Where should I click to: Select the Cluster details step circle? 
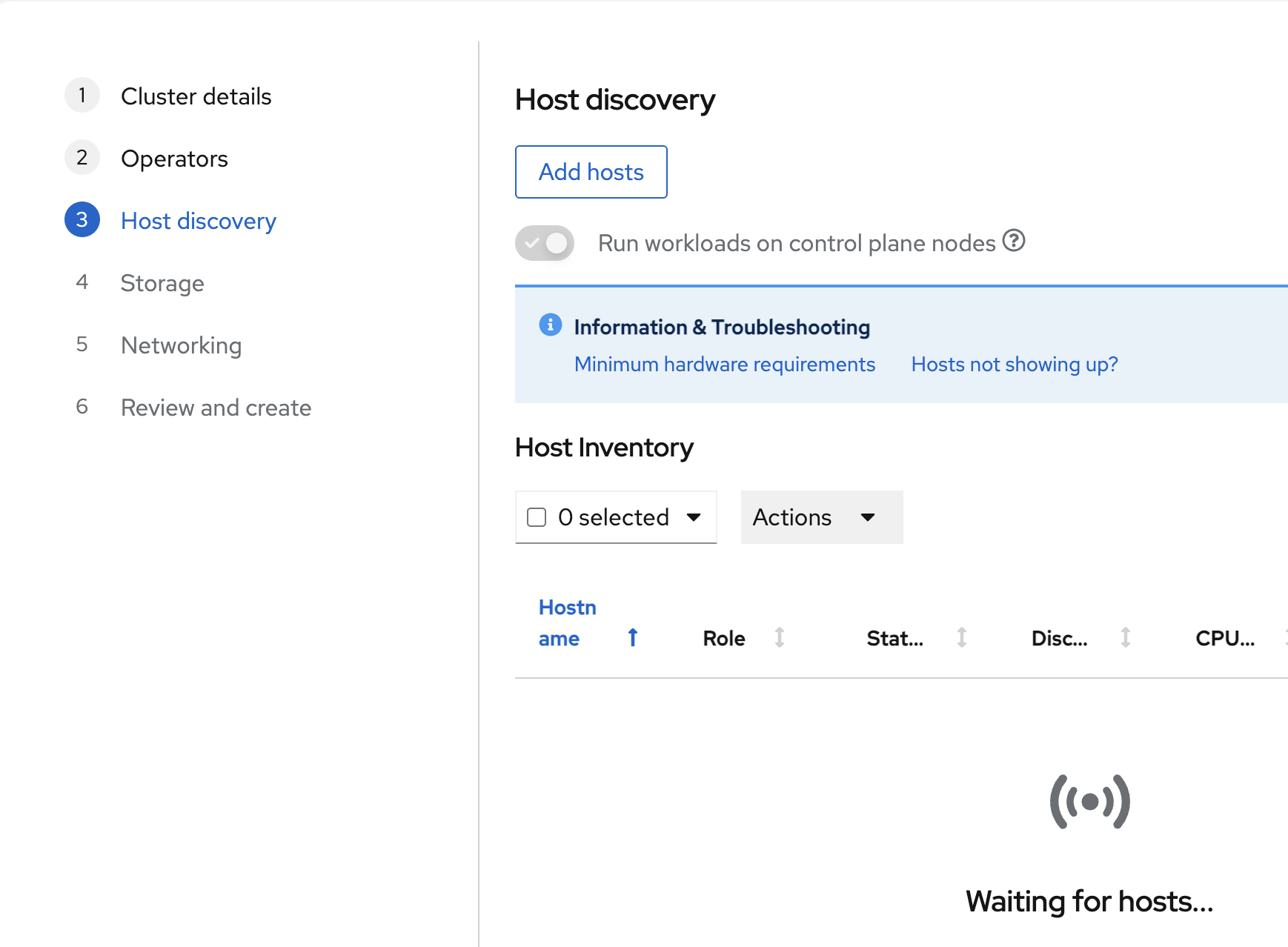(x=82, y=95)
